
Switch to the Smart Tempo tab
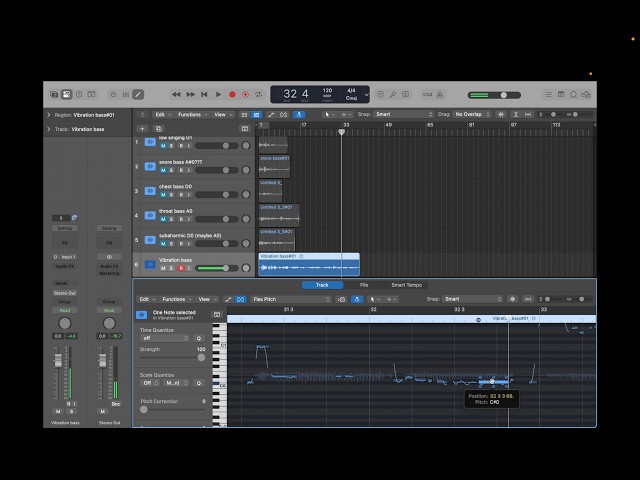(407, 285)
